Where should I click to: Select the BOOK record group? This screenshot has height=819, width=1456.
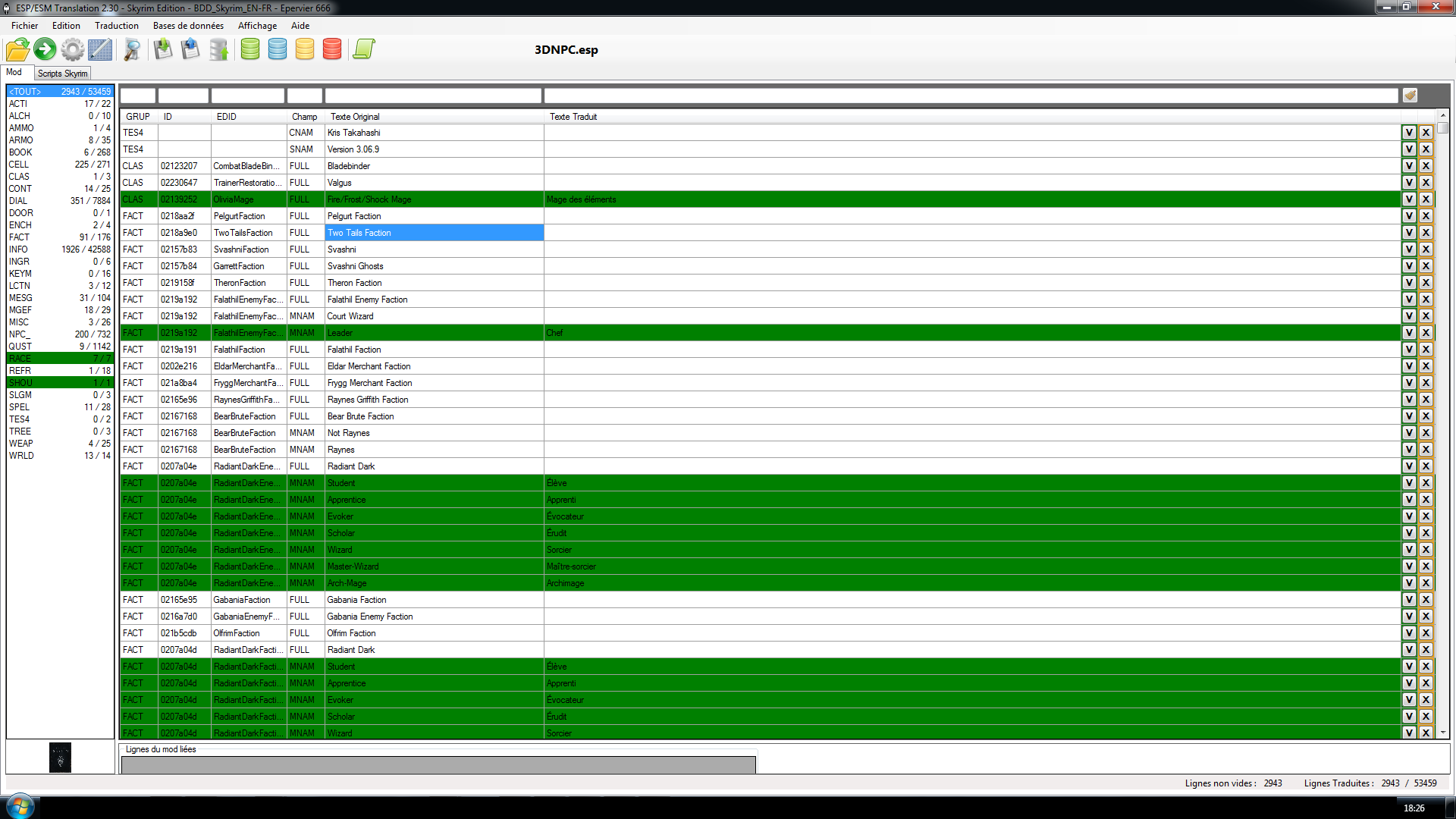point(60,152)
